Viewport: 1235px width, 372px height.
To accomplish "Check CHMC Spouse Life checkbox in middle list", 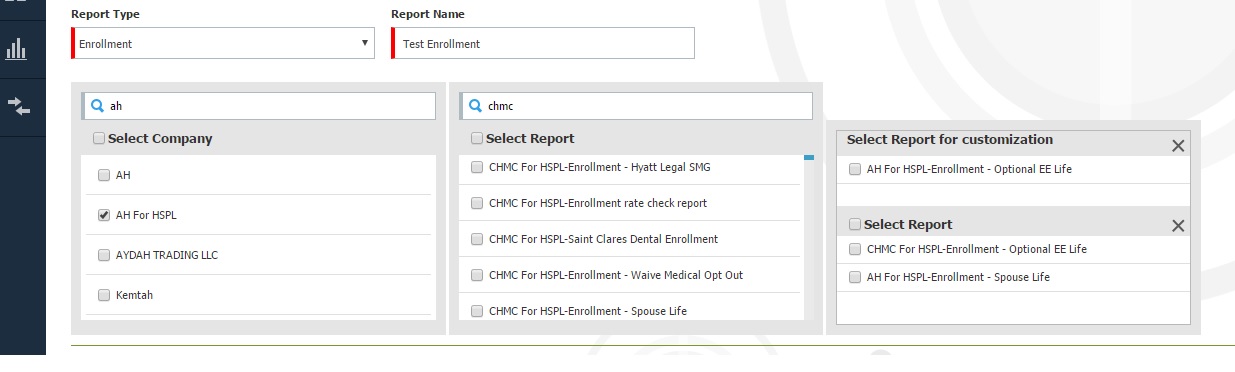I will pyautogui.click(x=477, y=311).
